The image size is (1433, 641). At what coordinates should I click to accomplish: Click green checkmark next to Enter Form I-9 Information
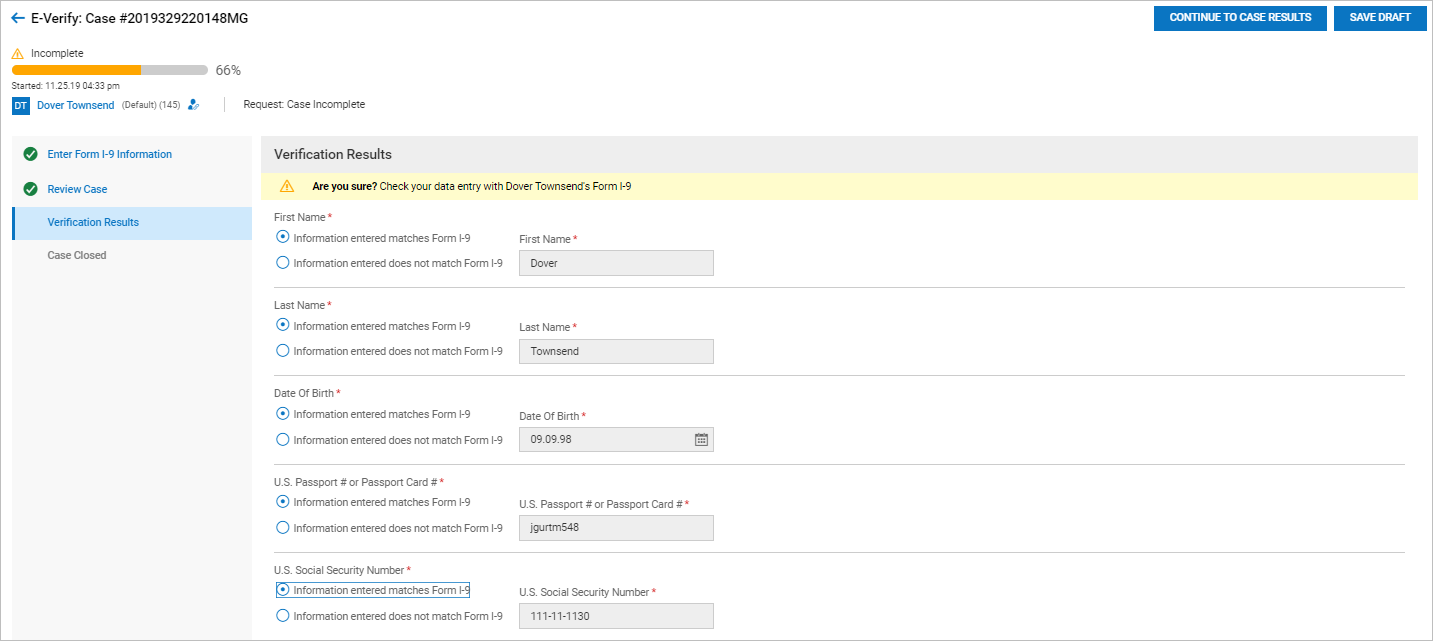(30, 154)
